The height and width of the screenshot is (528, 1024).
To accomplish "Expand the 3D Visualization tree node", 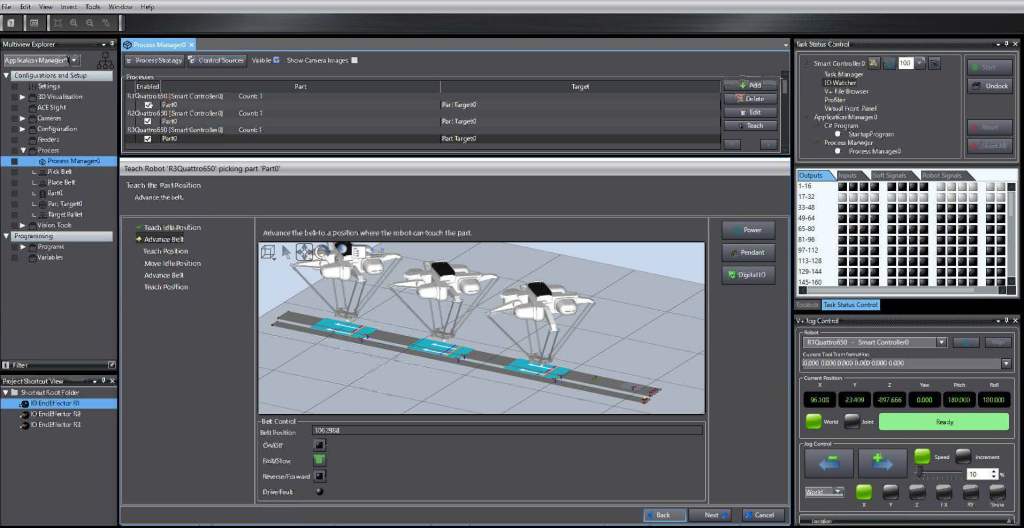I will pyautogui.click(x=23, y=97).
